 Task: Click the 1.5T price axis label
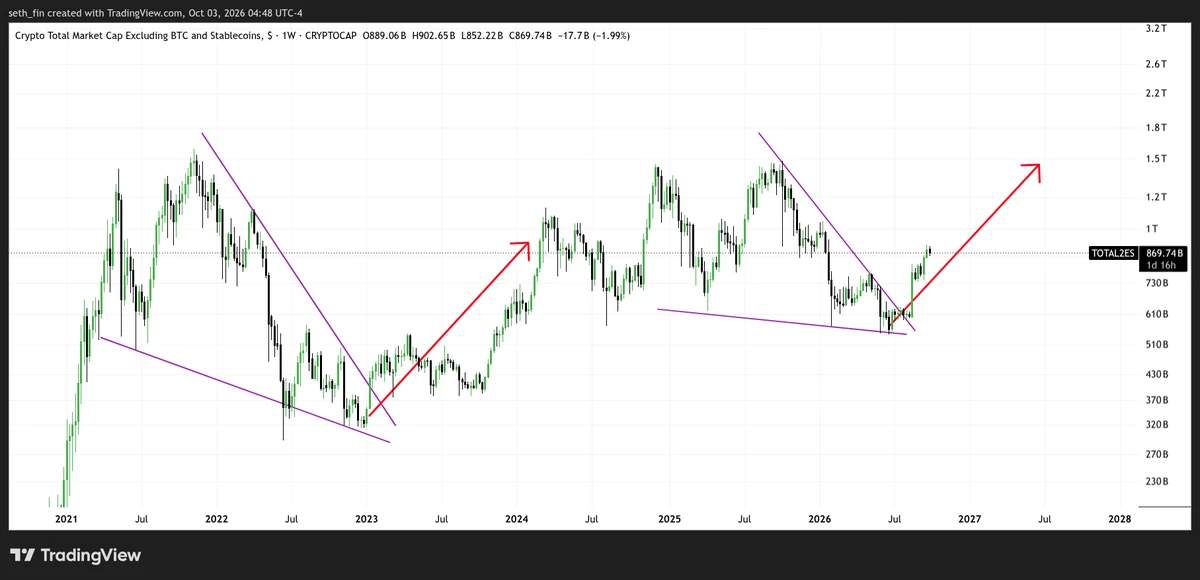tap(1156, 159)
